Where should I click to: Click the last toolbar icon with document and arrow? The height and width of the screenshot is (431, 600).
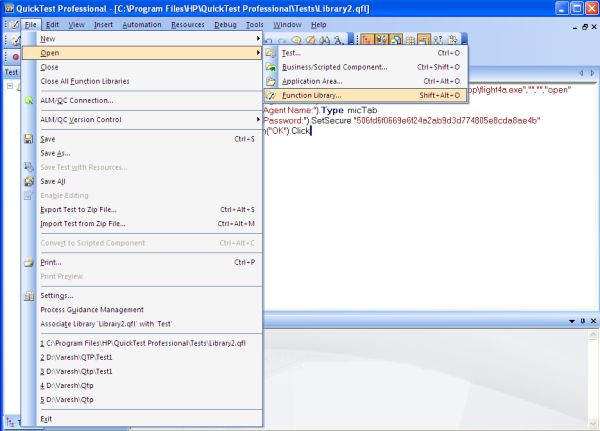point(453,40)
